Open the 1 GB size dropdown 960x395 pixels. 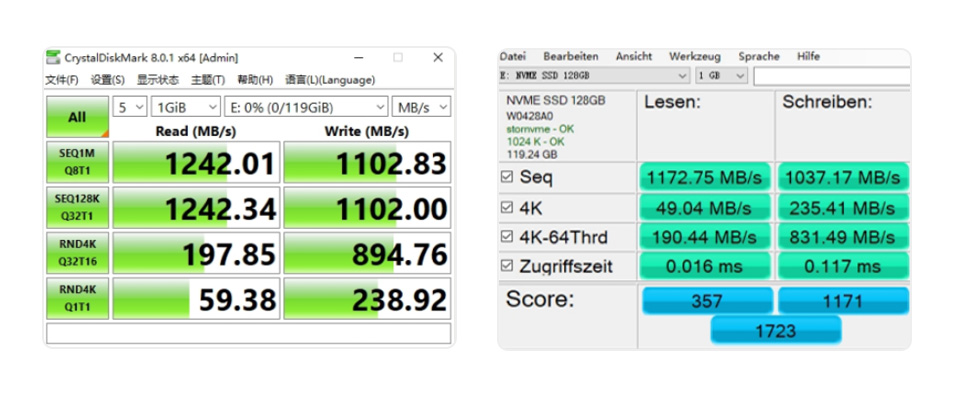click(x=721, y=77)
